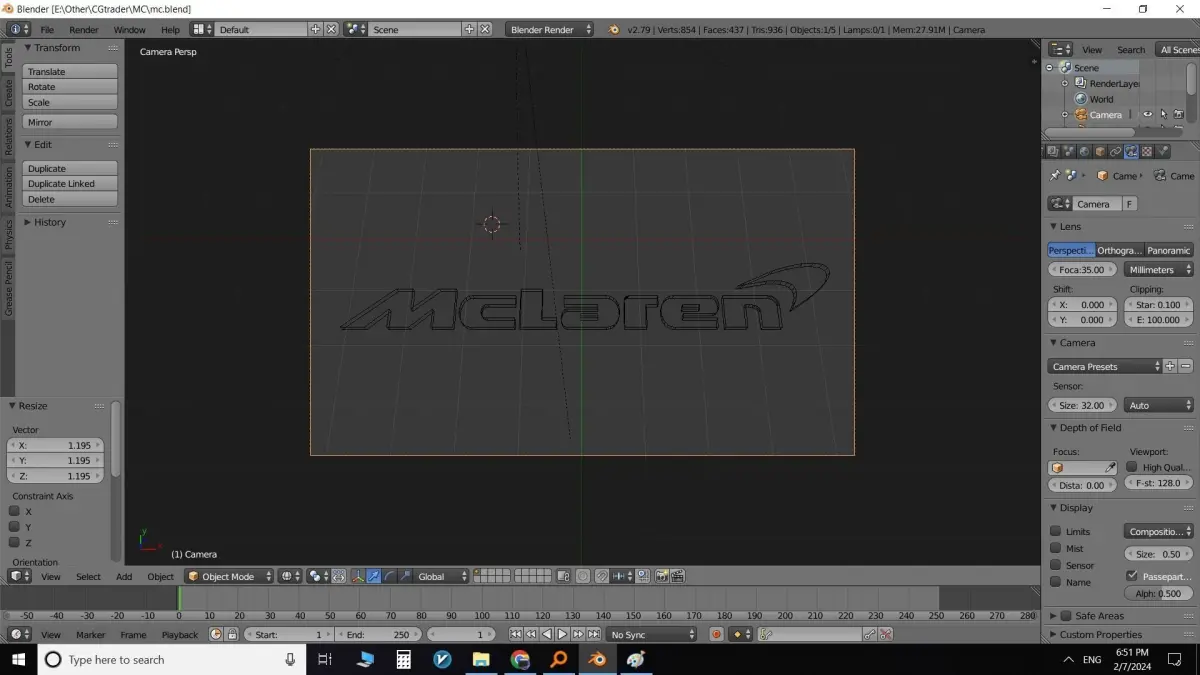Click the red auto-keyframe record button
Screen dimensions: 1200x675
716,634
